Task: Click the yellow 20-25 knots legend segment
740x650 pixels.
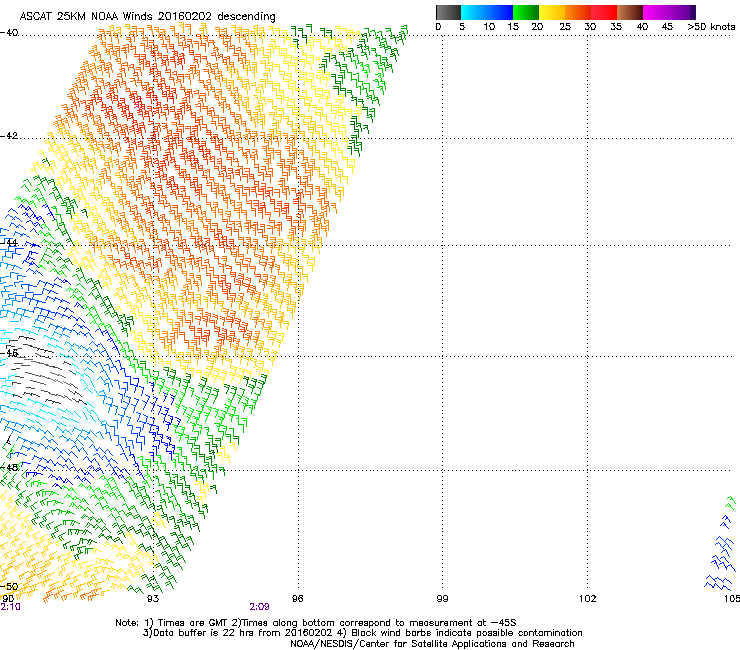Action: [x=552, y=12]
